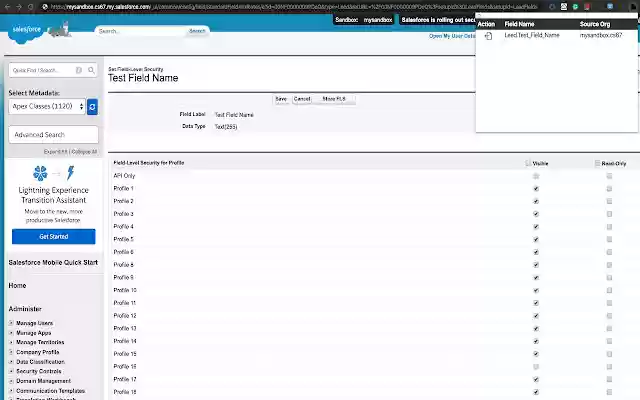Click the Collapse All link
Viewport: 640px width, 400px height.
pos(84,152)
